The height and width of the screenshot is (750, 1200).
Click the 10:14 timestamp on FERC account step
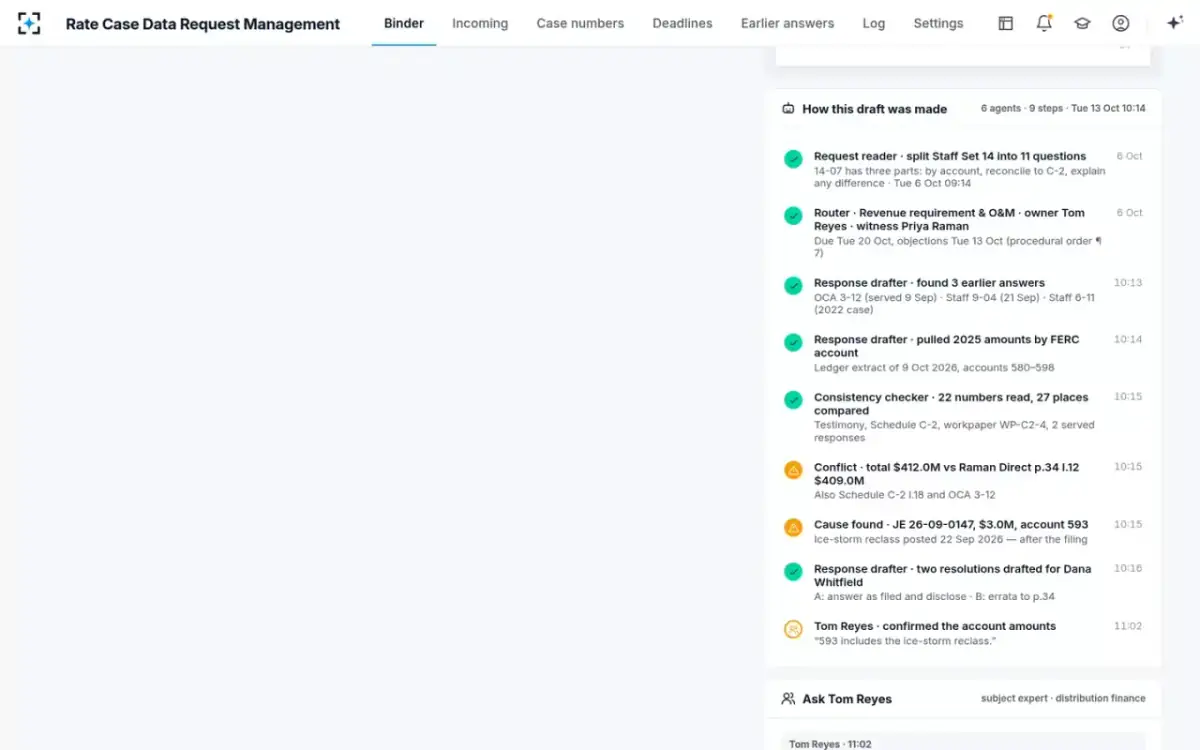[1127, 339]
